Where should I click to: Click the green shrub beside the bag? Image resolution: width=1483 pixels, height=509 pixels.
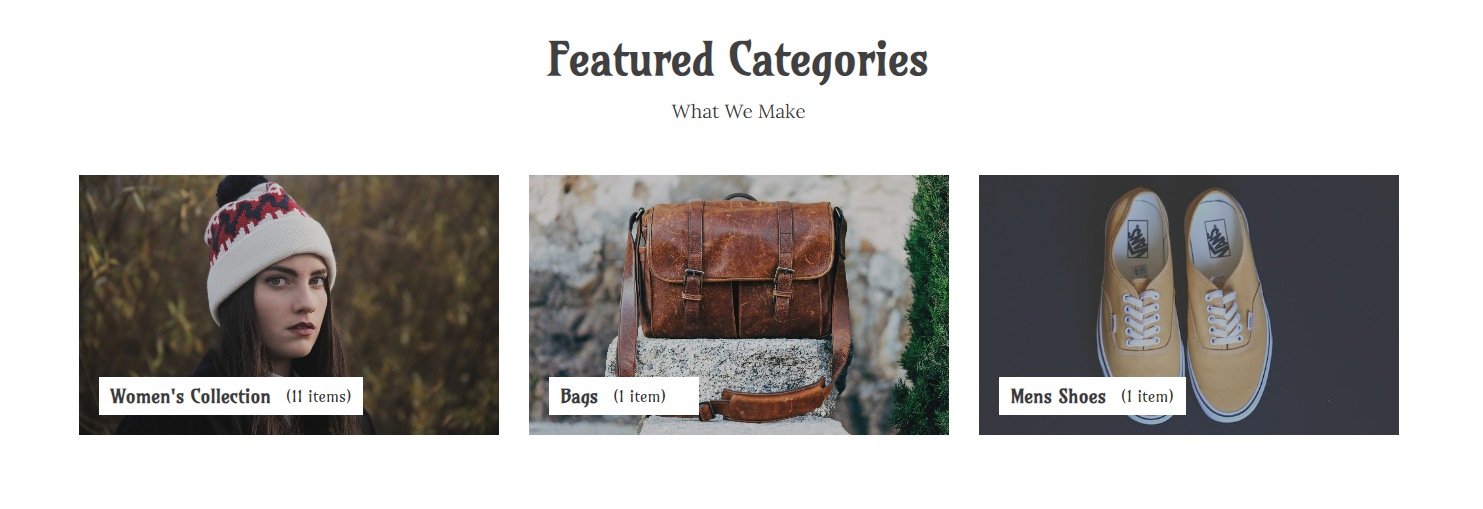922,305
